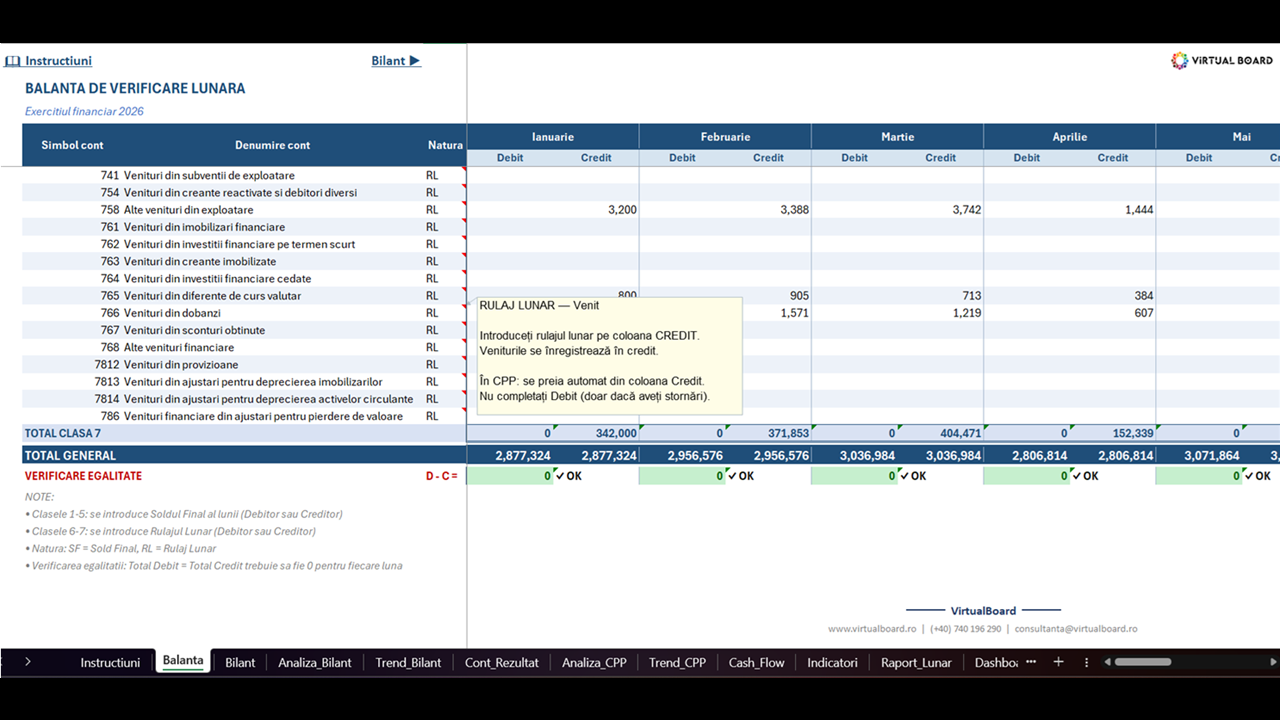Open the Instructiuni link with the book icon
Image resolution: width=1280 pixels, height=720 pixels.
coord(48,61)
